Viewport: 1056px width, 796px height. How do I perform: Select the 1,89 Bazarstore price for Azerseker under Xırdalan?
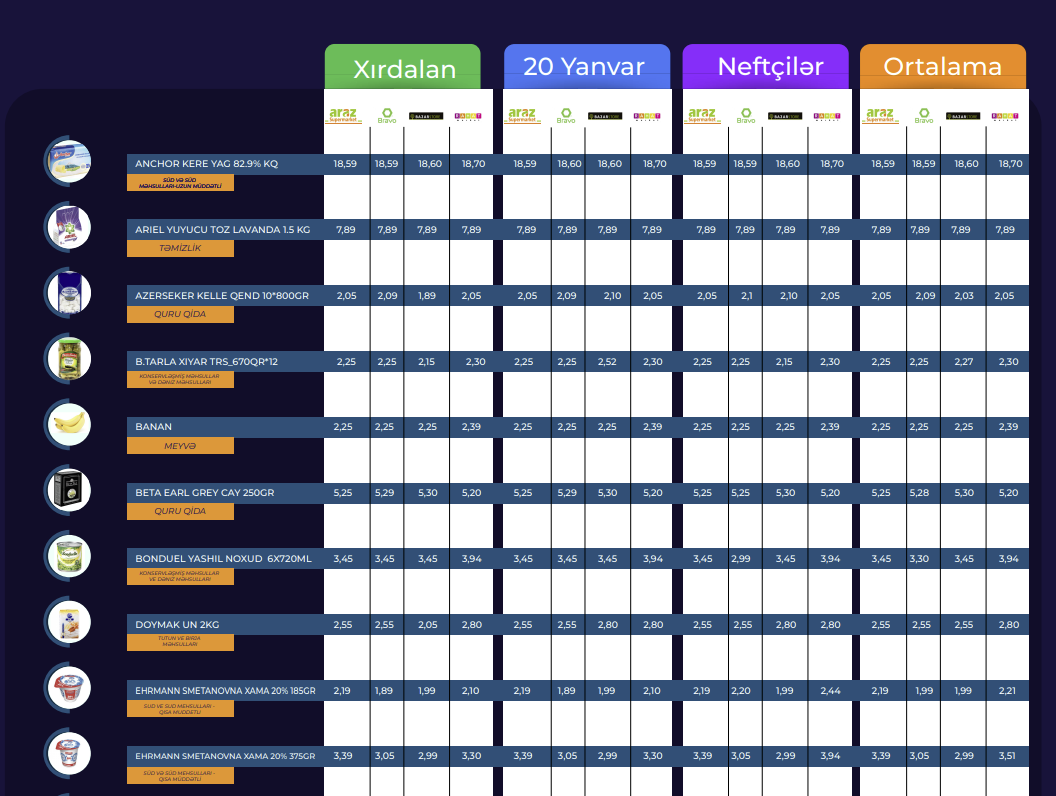pos(427,296)
